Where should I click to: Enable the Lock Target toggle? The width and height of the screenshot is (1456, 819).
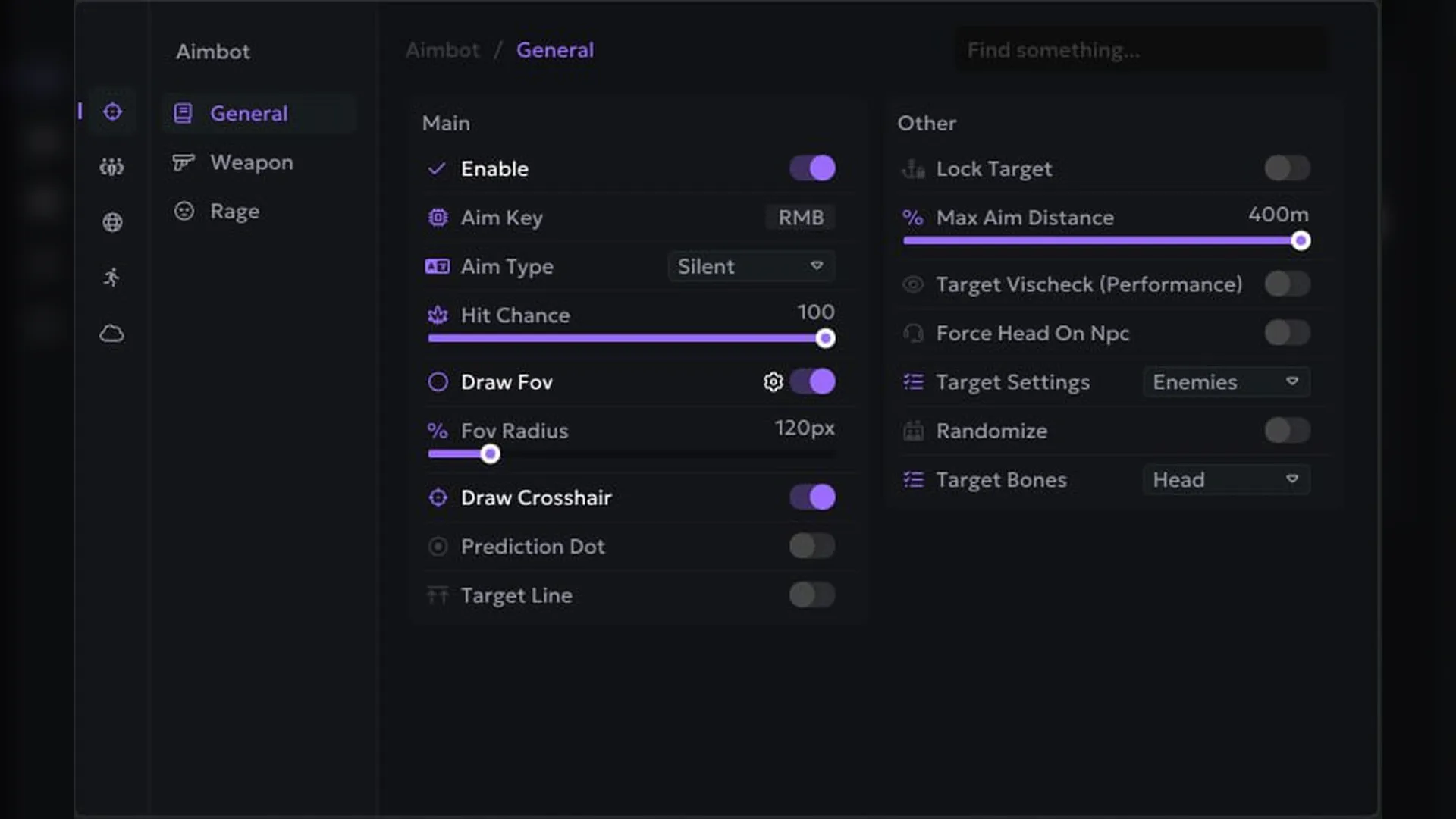coord(1287,168)
